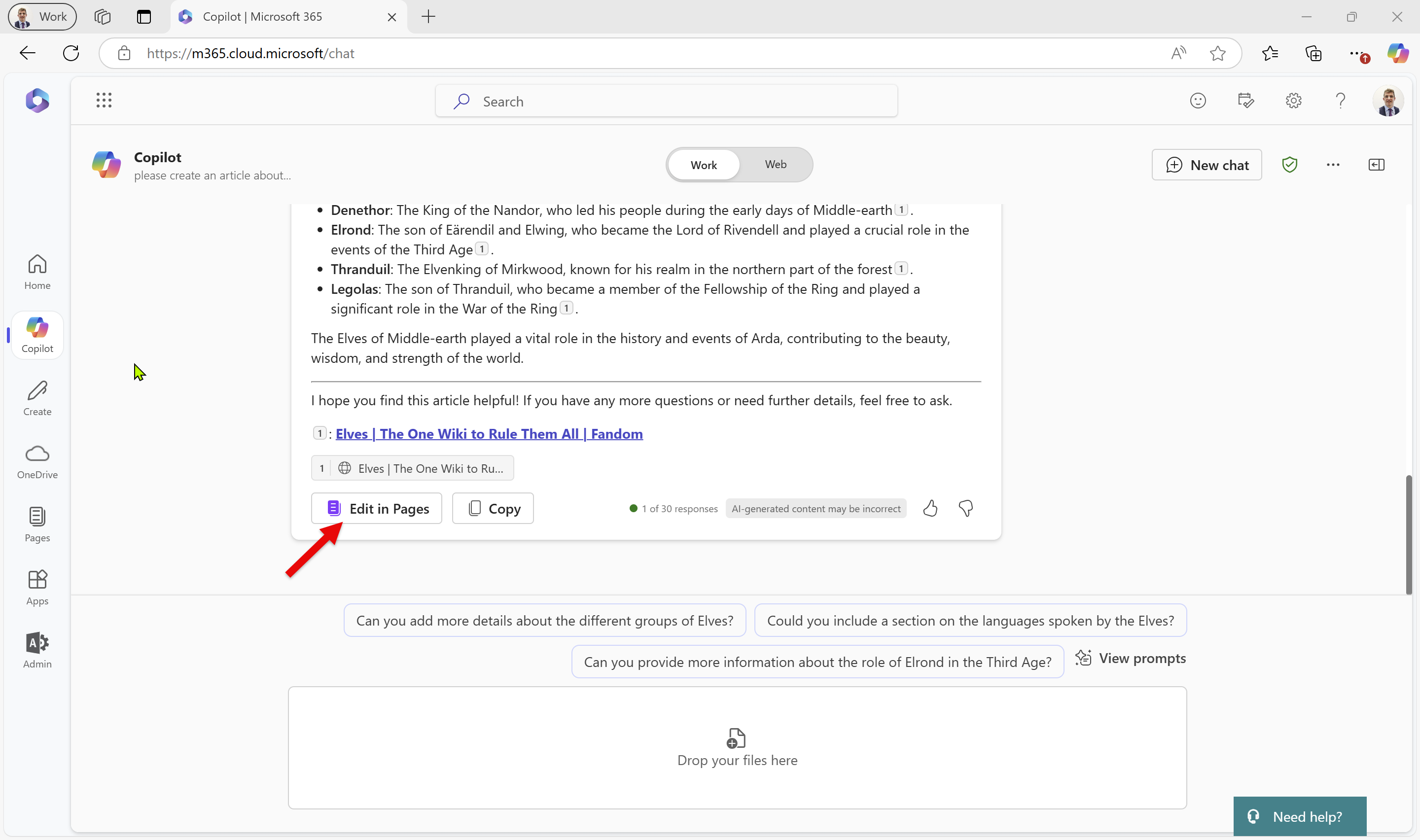Go to Home in the sidebar

[x=37, y=272]
